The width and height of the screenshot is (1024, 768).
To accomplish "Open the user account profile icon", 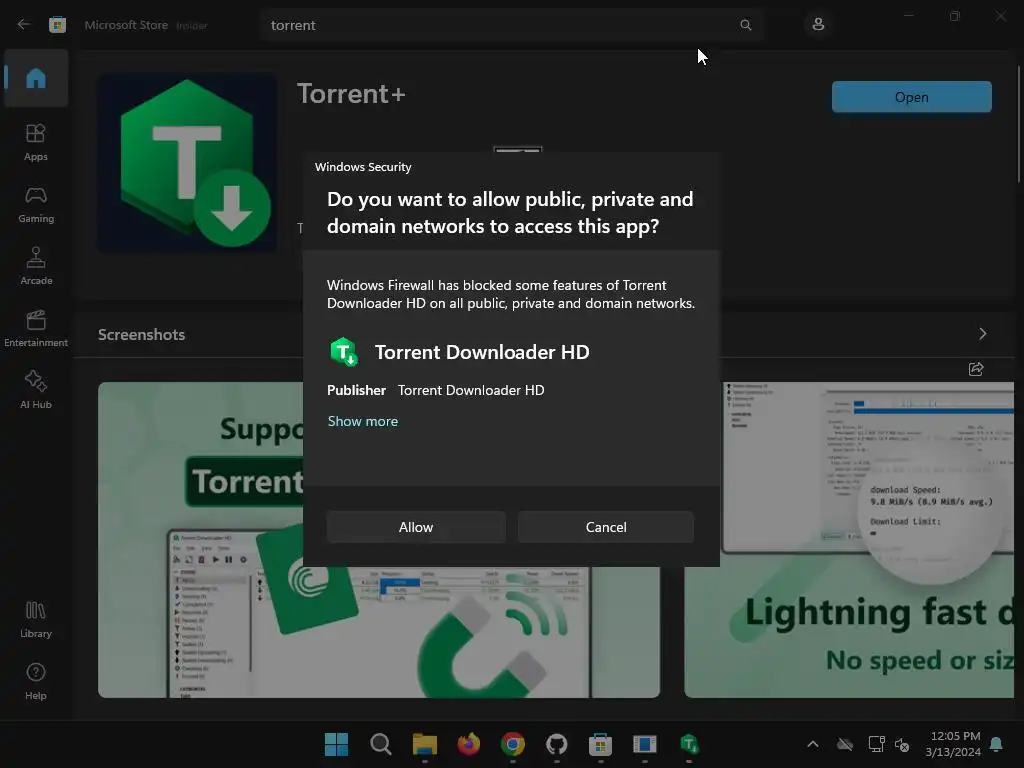I will [x=818, y=25].
